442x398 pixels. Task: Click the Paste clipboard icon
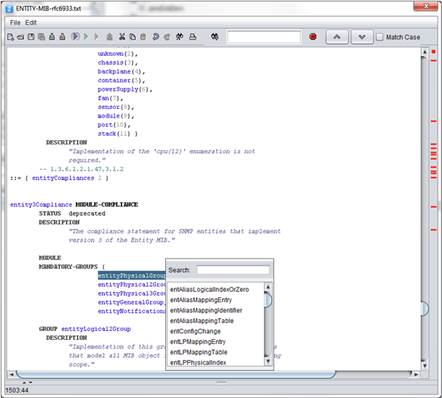pyautogui.click(x=143, y=37)
